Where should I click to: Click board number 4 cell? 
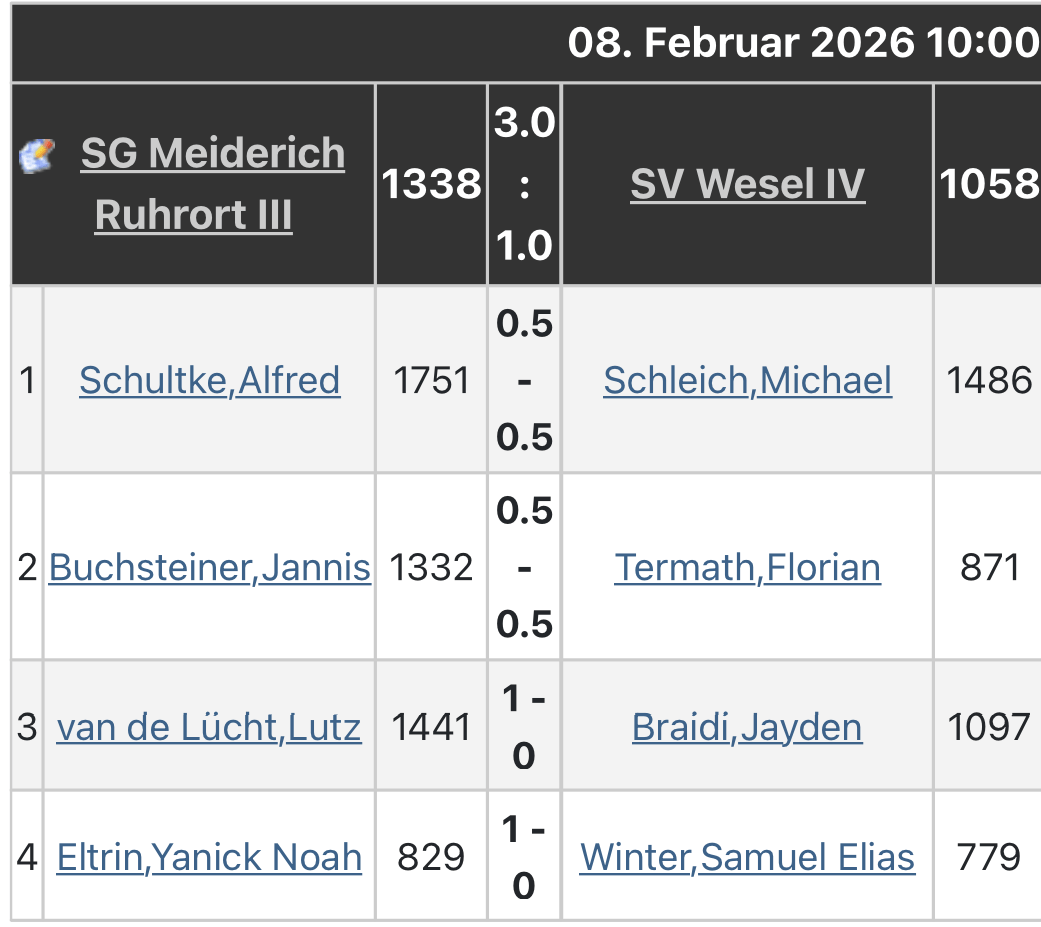27,857
